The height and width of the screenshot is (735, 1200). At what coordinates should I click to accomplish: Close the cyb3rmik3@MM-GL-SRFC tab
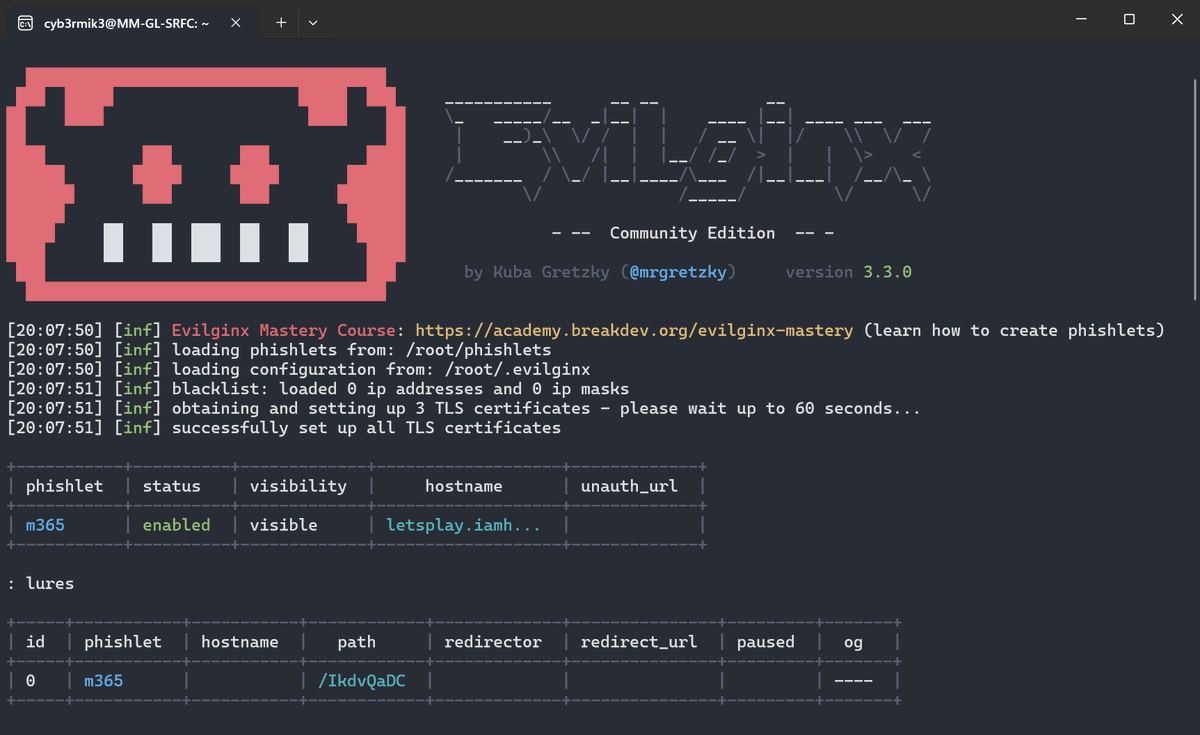tap(236, 22)
